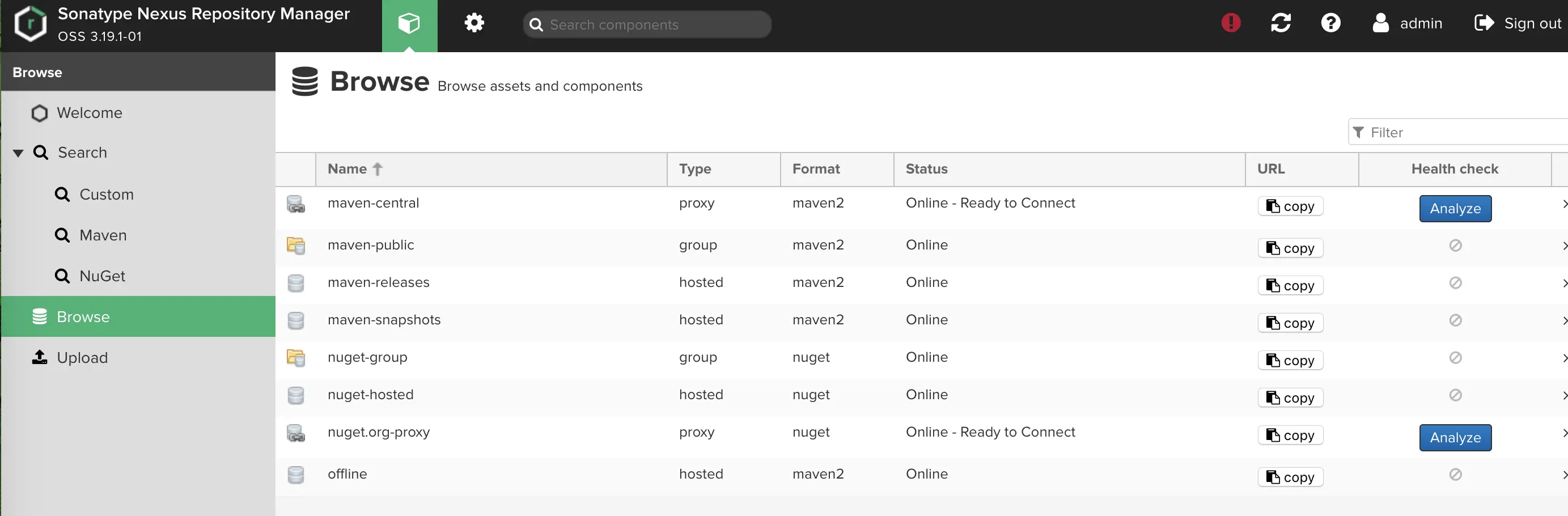
Task: Open the maven-public repository row
Action: coord(922,247)
